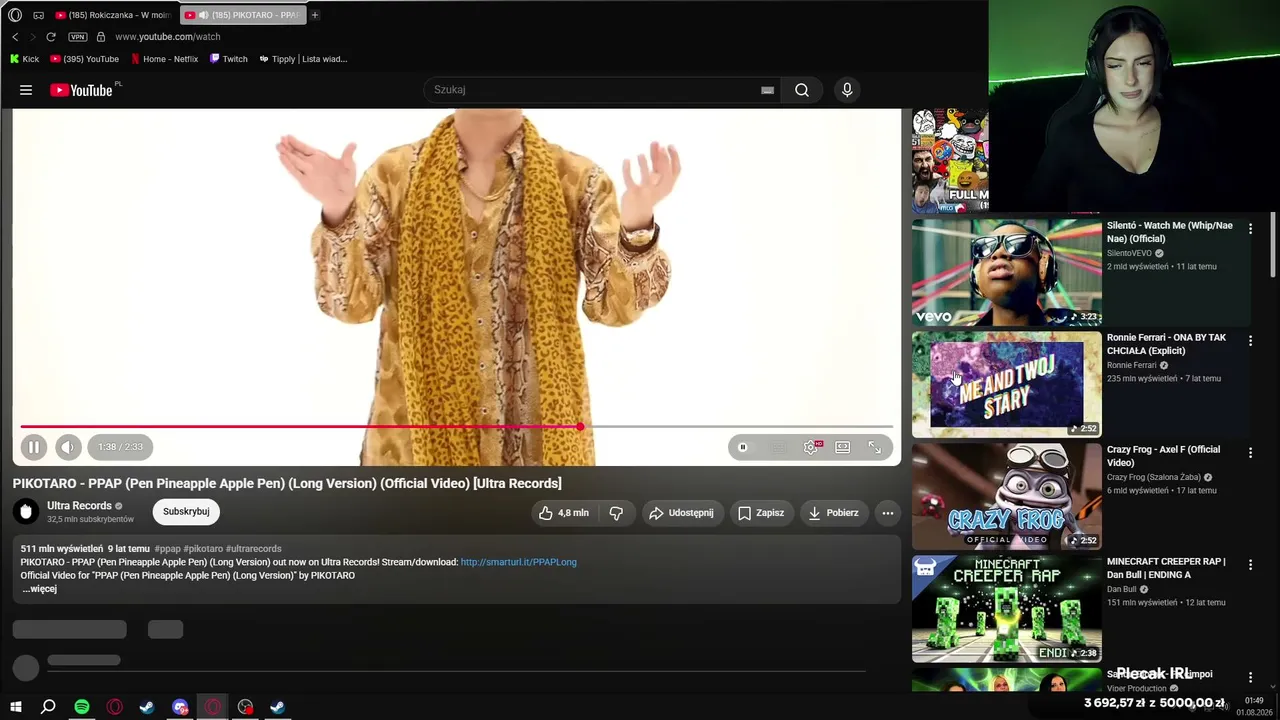The width and height of the screenshot is (1280, 720).
Task: Open more actions menu beside Pobierz
Action: [x=887, y=513]
